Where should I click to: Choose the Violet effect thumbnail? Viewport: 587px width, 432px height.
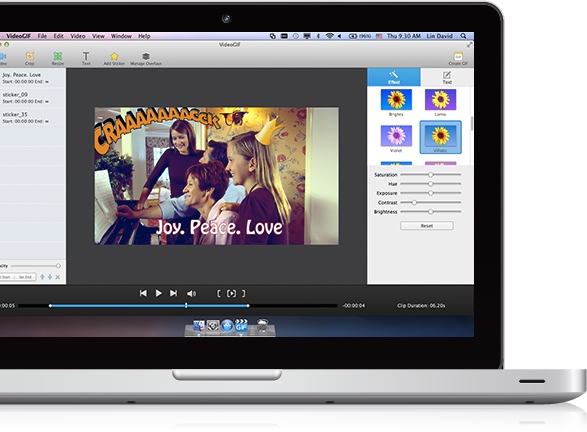point(396,139)
